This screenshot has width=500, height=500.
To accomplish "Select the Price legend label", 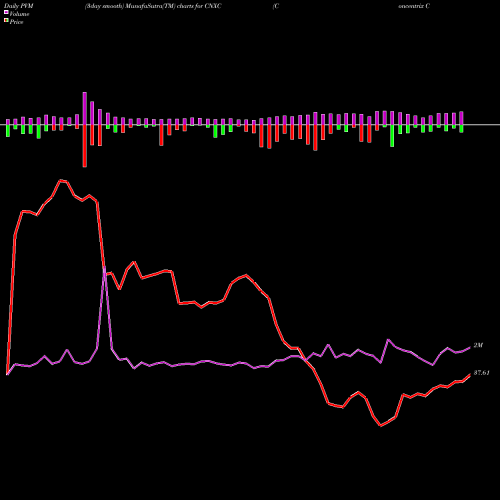I will [17, 22].
